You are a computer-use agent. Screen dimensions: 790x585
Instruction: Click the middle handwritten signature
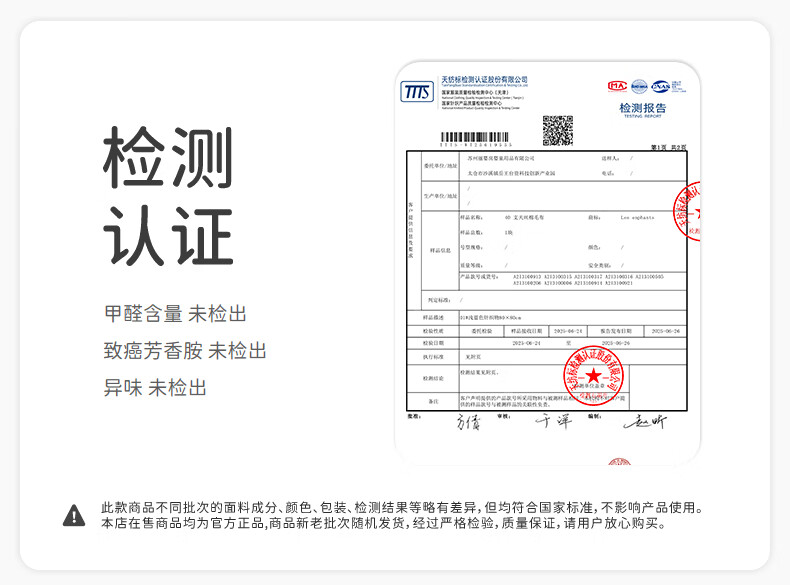click(554, 421)
